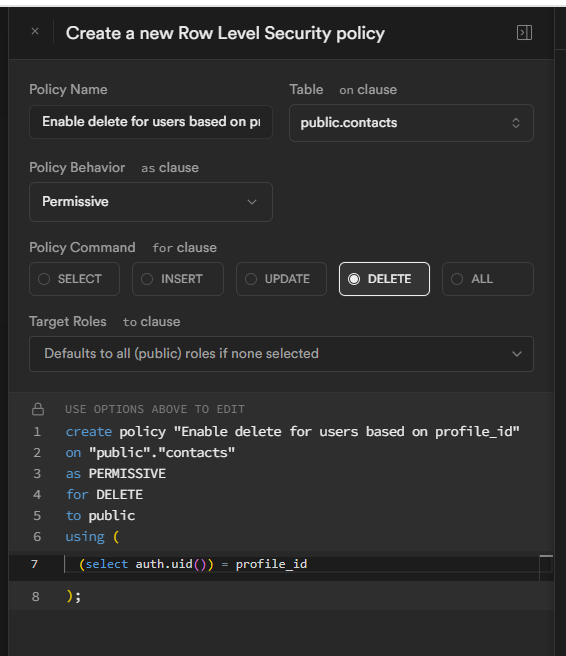Open the Target Roles dropdown
The image size is (566, 656).
tap(281, 354)
